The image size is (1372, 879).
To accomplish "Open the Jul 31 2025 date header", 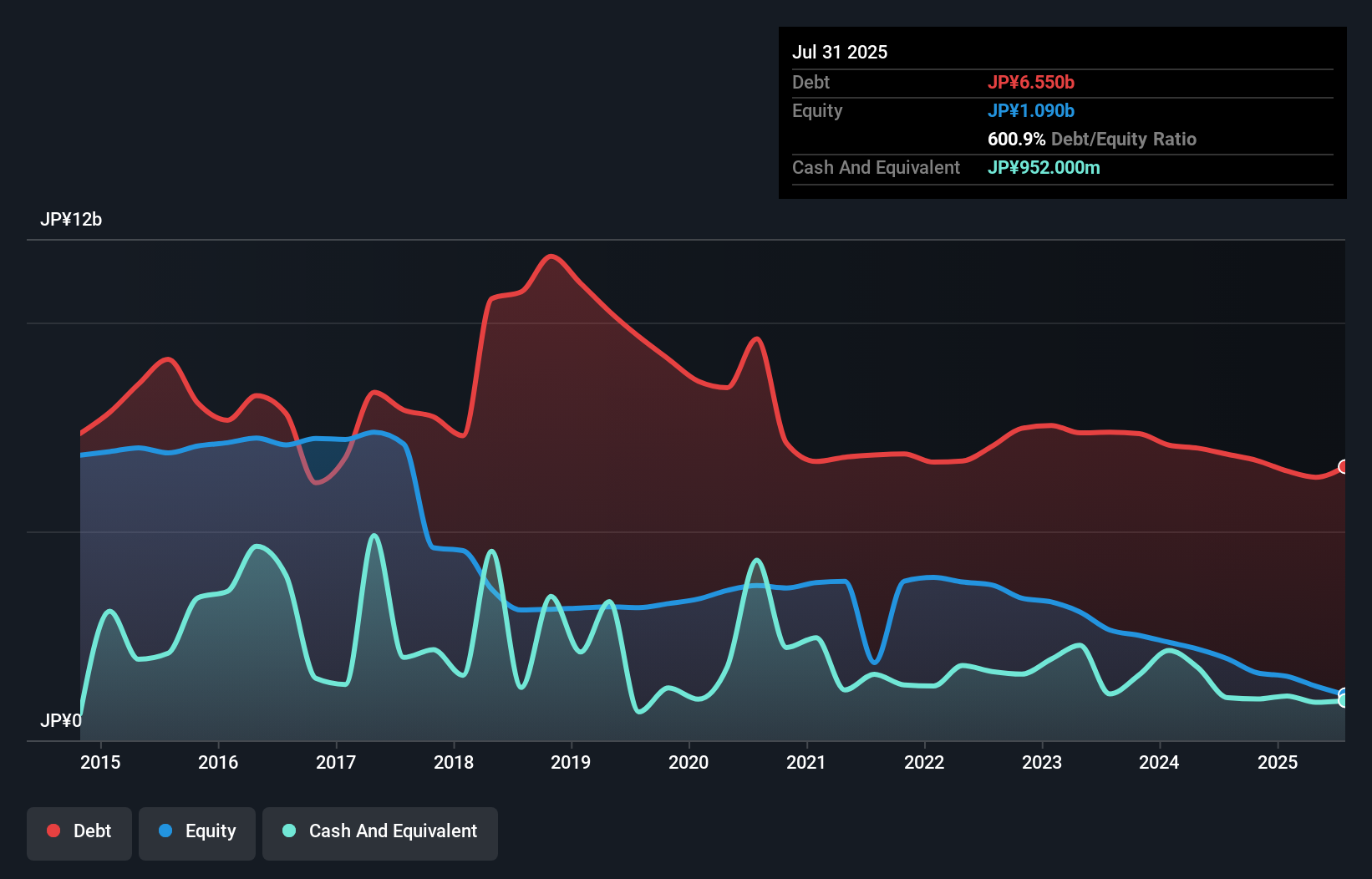I will pyautogui.click(x=840, y=51).
